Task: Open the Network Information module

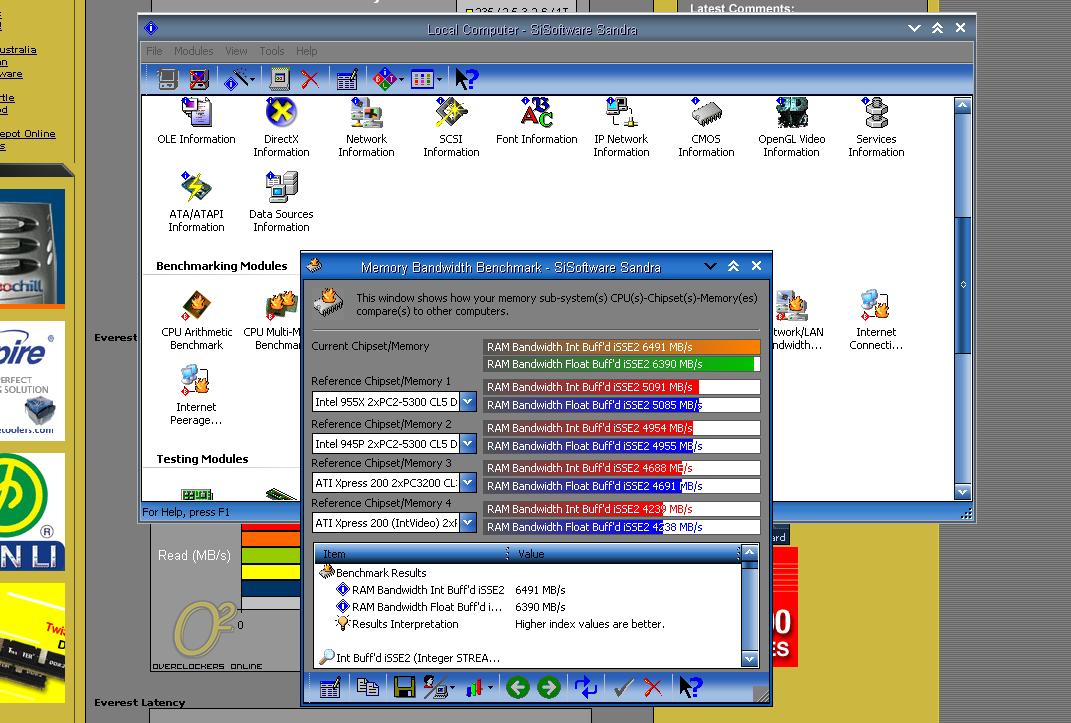Action: 366,128
